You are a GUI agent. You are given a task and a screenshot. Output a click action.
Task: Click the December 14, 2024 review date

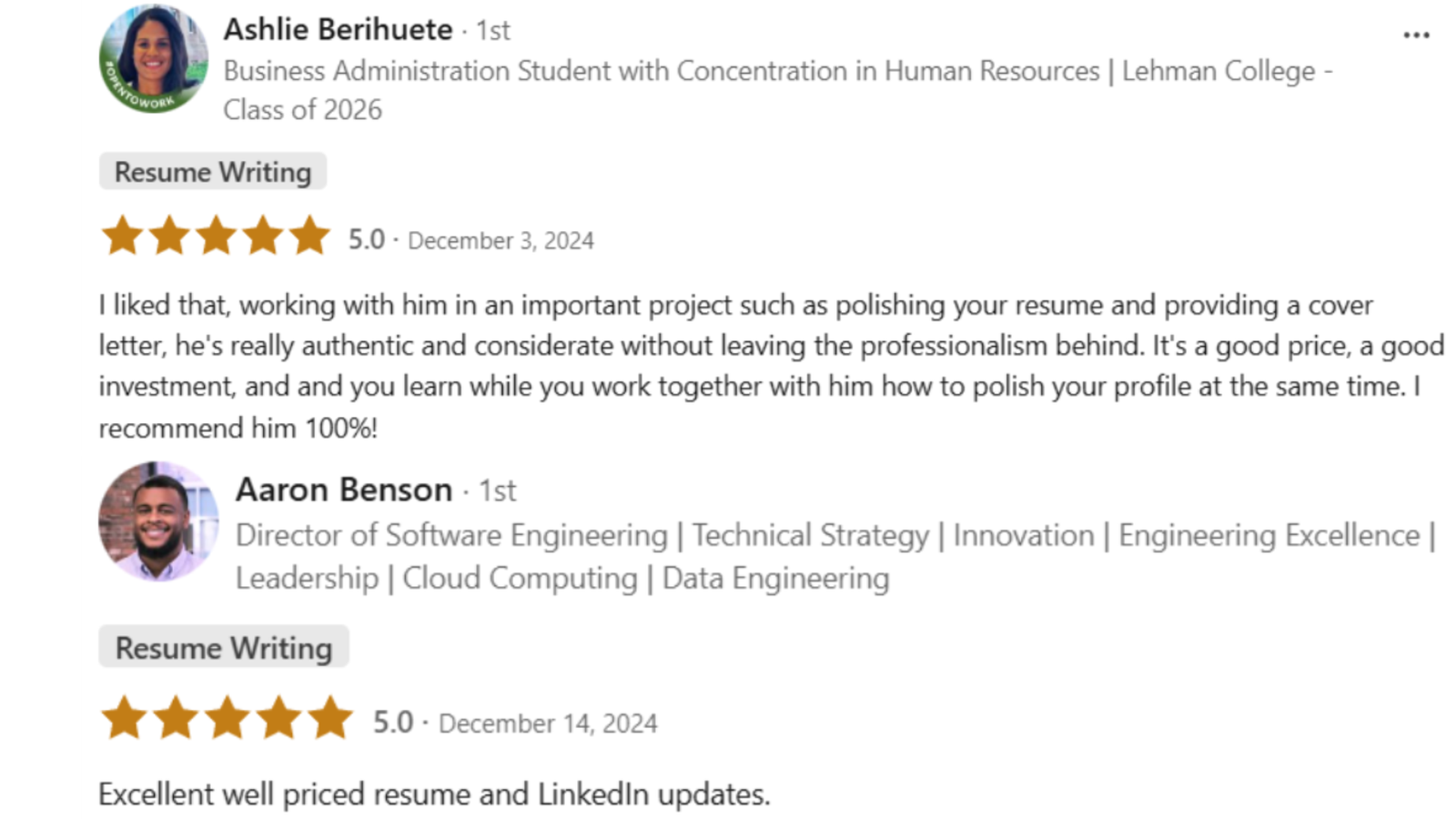click(548, 723)
